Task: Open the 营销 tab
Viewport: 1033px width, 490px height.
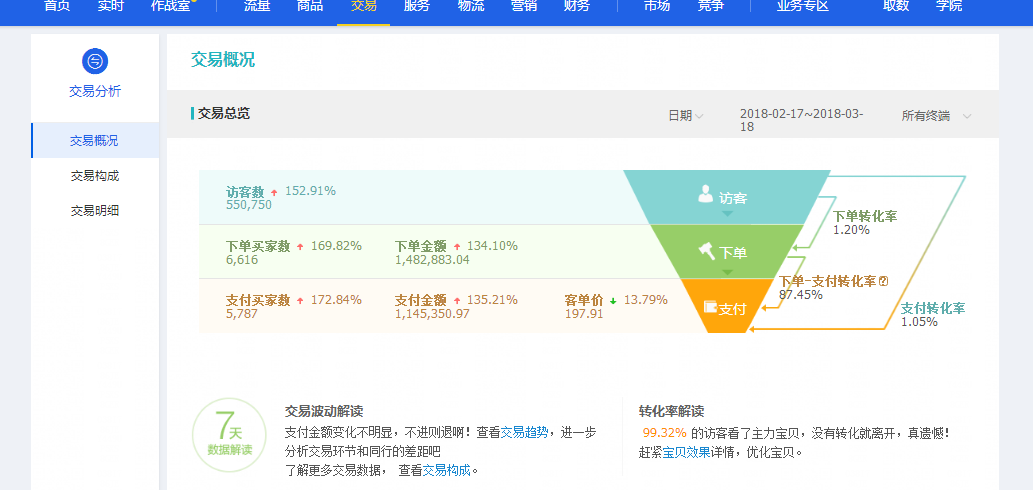Action: pos(524,7)
